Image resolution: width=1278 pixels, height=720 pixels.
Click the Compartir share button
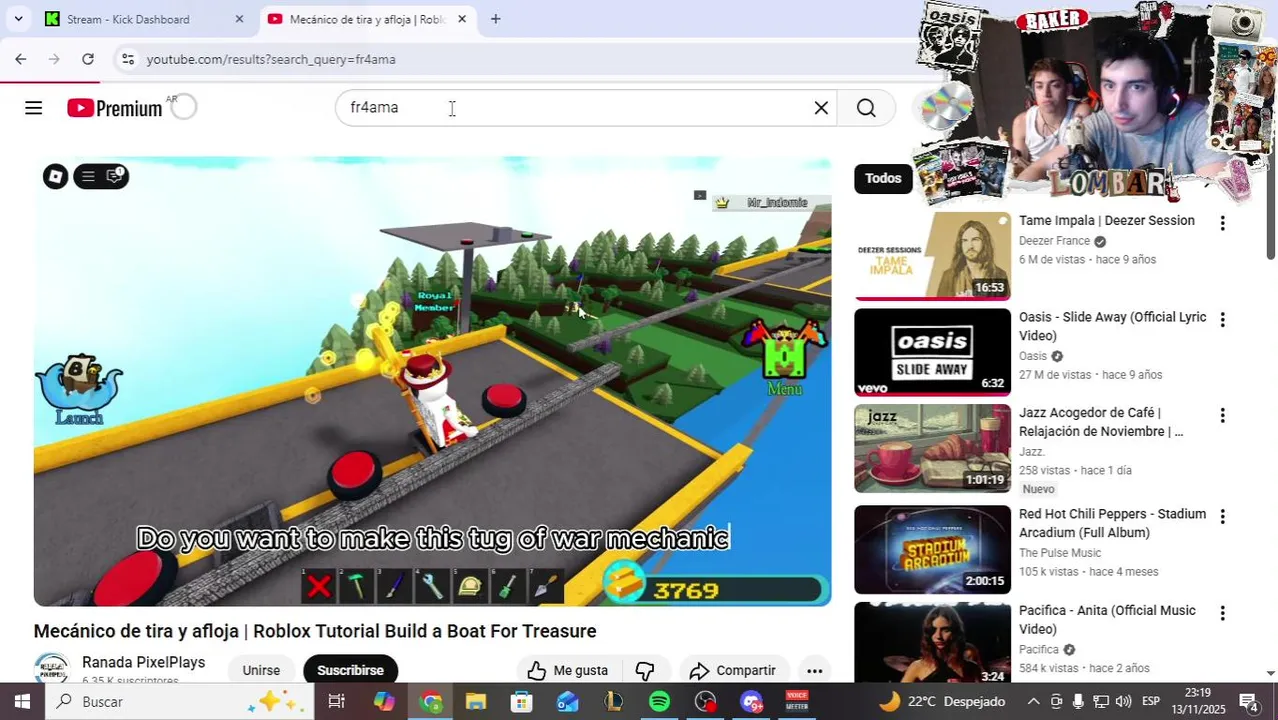(x=734, y=670)
